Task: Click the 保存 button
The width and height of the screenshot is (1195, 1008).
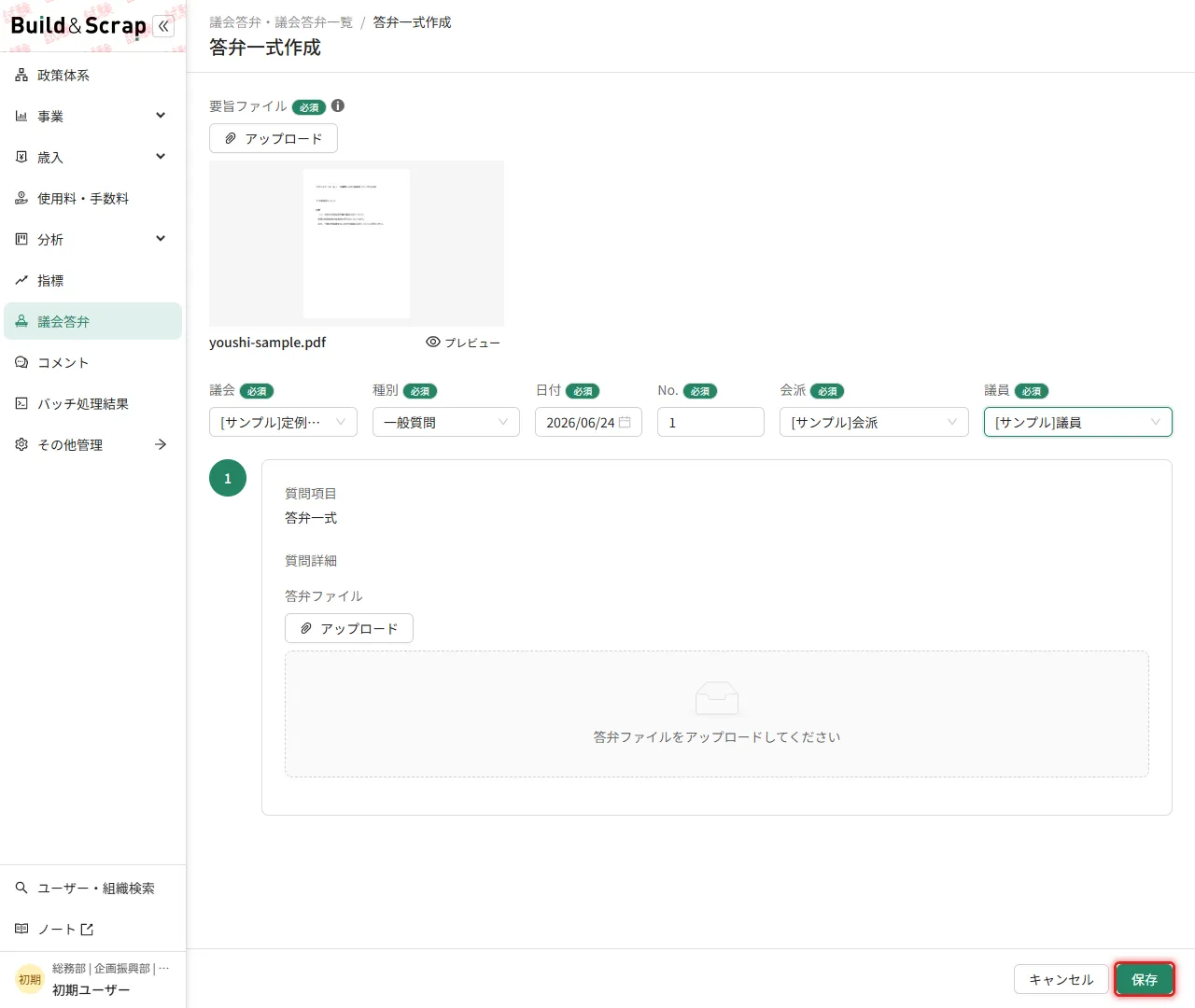Action: pos(1145,979)
